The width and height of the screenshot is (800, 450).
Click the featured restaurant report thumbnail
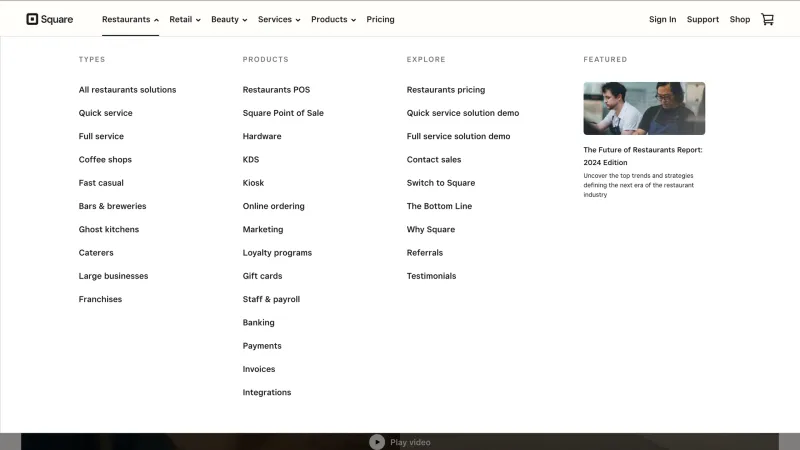click(644, 108)
